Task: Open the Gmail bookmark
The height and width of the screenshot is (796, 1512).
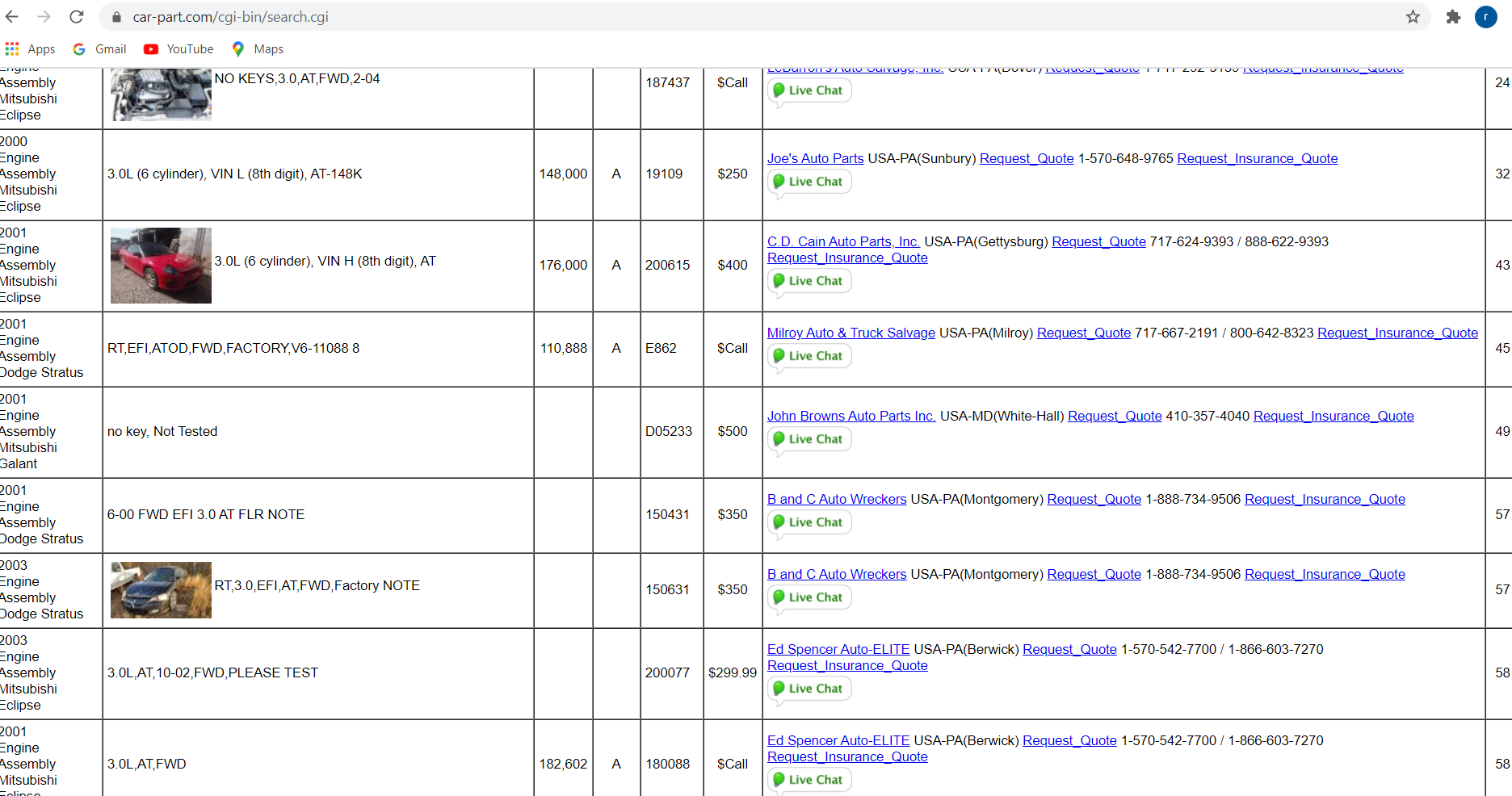Action: tap(99, 49)
